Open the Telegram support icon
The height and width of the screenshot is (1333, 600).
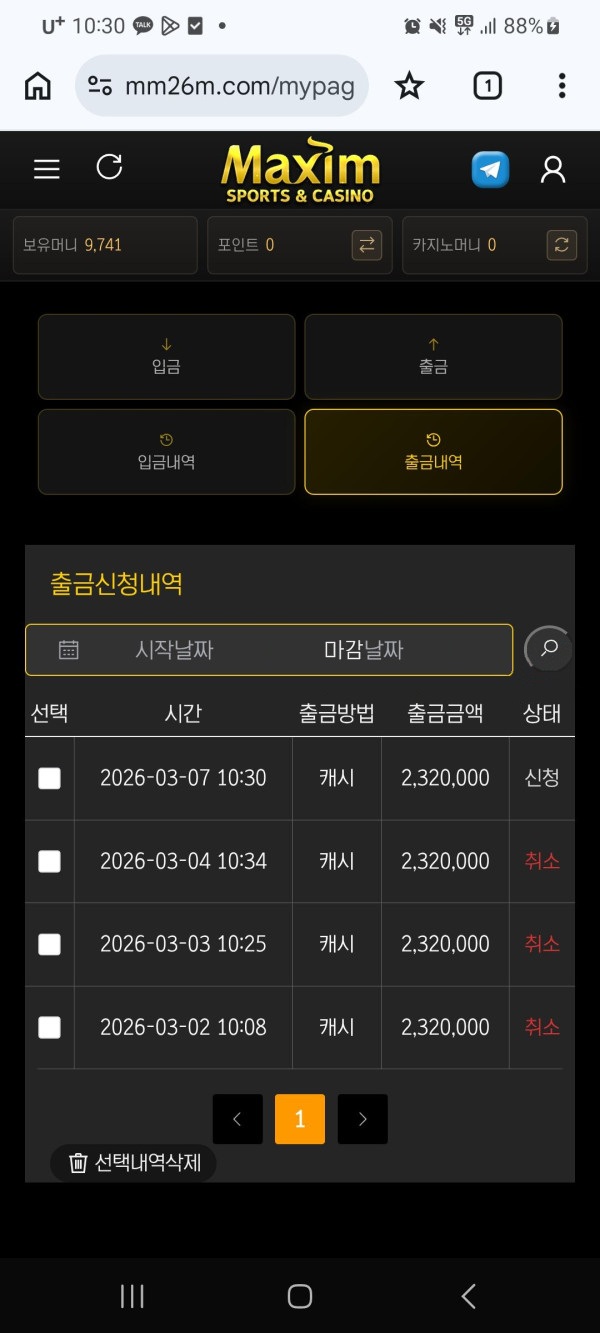[490, 169]
